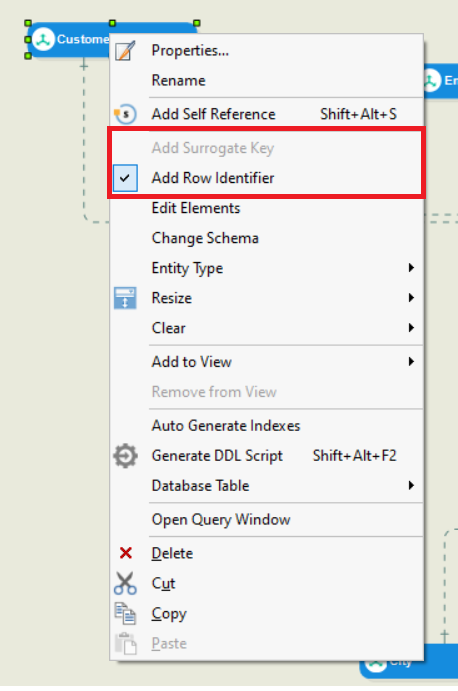458x691 pixels.
Task: Expand the Entity Type submenu arrow
Action: (411, 267)
